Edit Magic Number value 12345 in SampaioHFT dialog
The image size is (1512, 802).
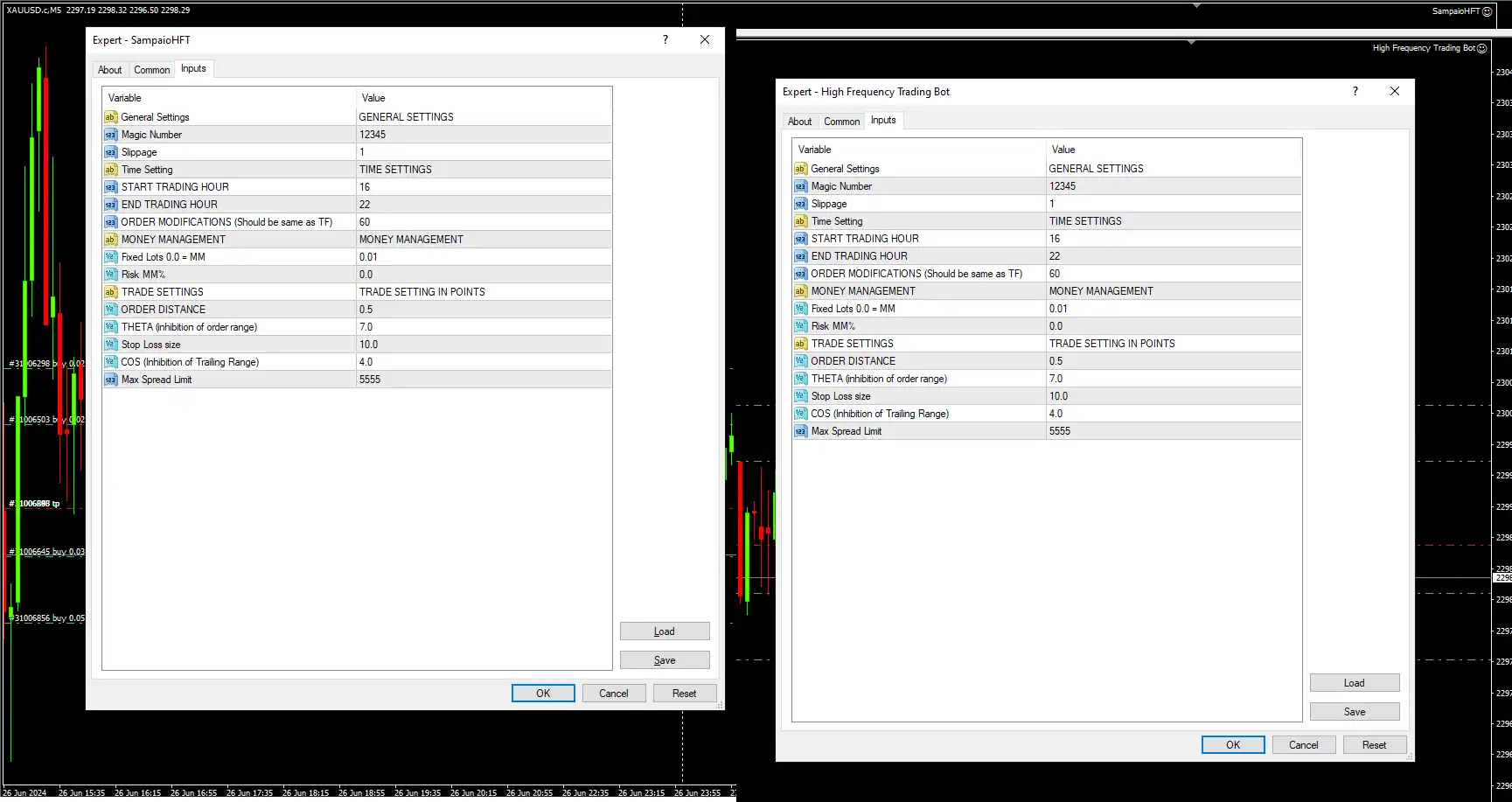click(484, 135)
